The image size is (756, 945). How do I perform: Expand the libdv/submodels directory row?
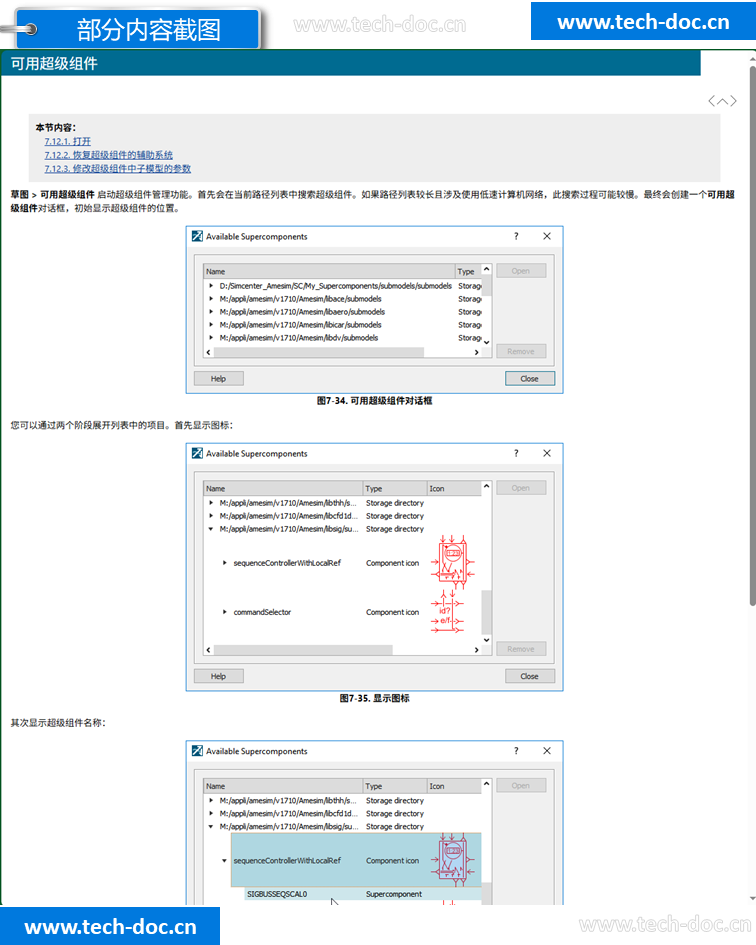click(x=211, y=338)
